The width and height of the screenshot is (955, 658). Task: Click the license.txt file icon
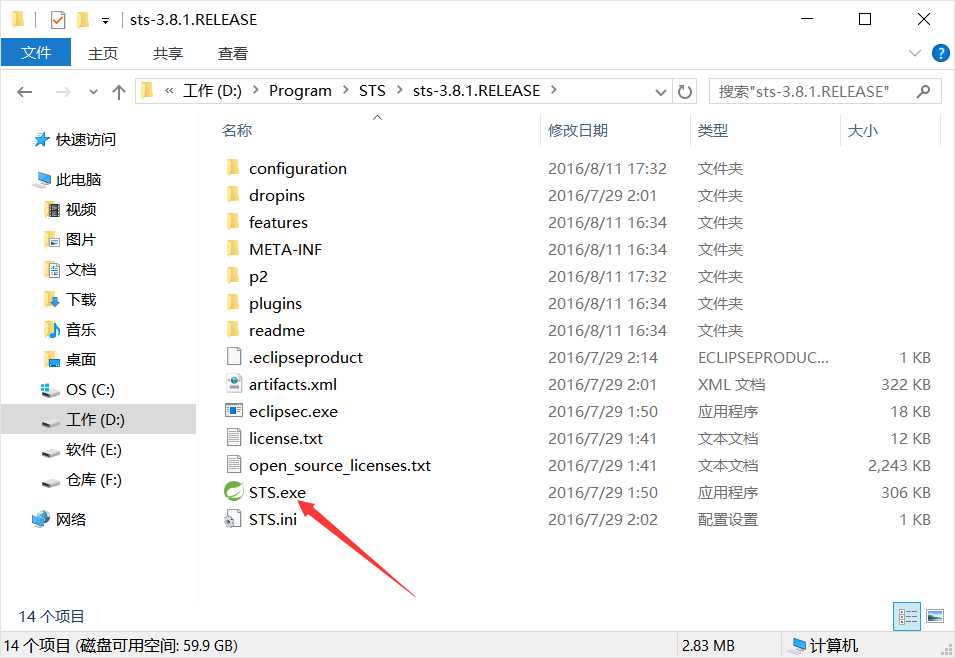[x=234, y=438]
